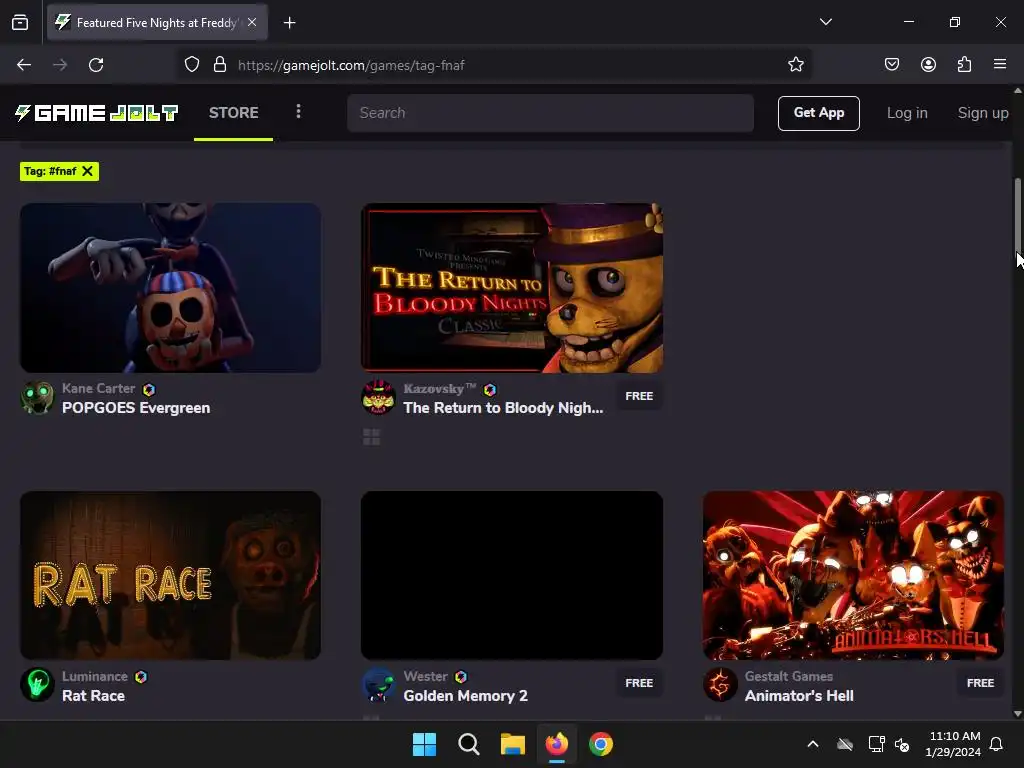Open Google Chrome from taskbar

(x=601, y=744)
